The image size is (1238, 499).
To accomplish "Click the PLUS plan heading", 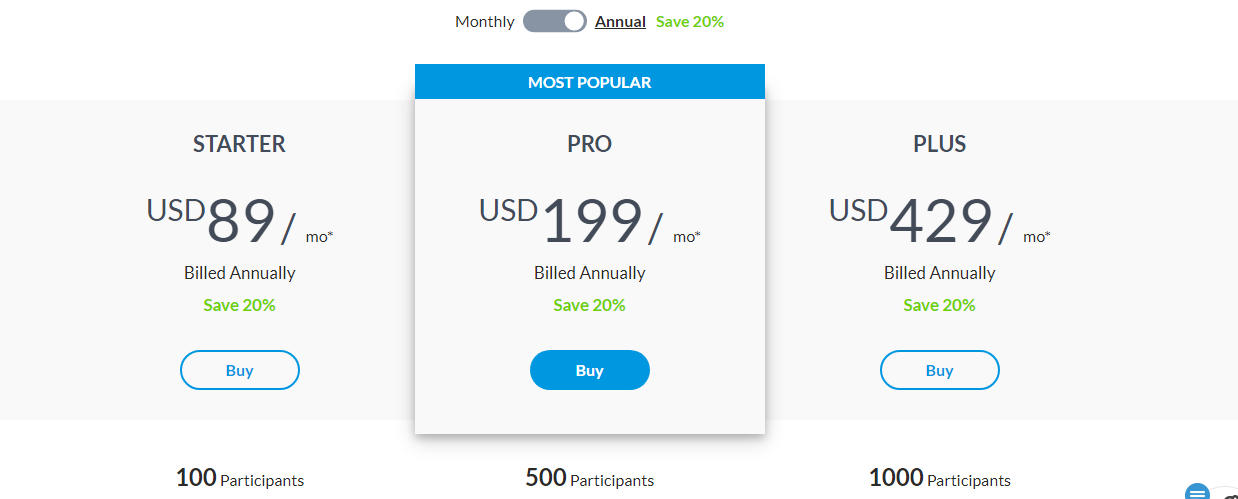I will (940, 144).
